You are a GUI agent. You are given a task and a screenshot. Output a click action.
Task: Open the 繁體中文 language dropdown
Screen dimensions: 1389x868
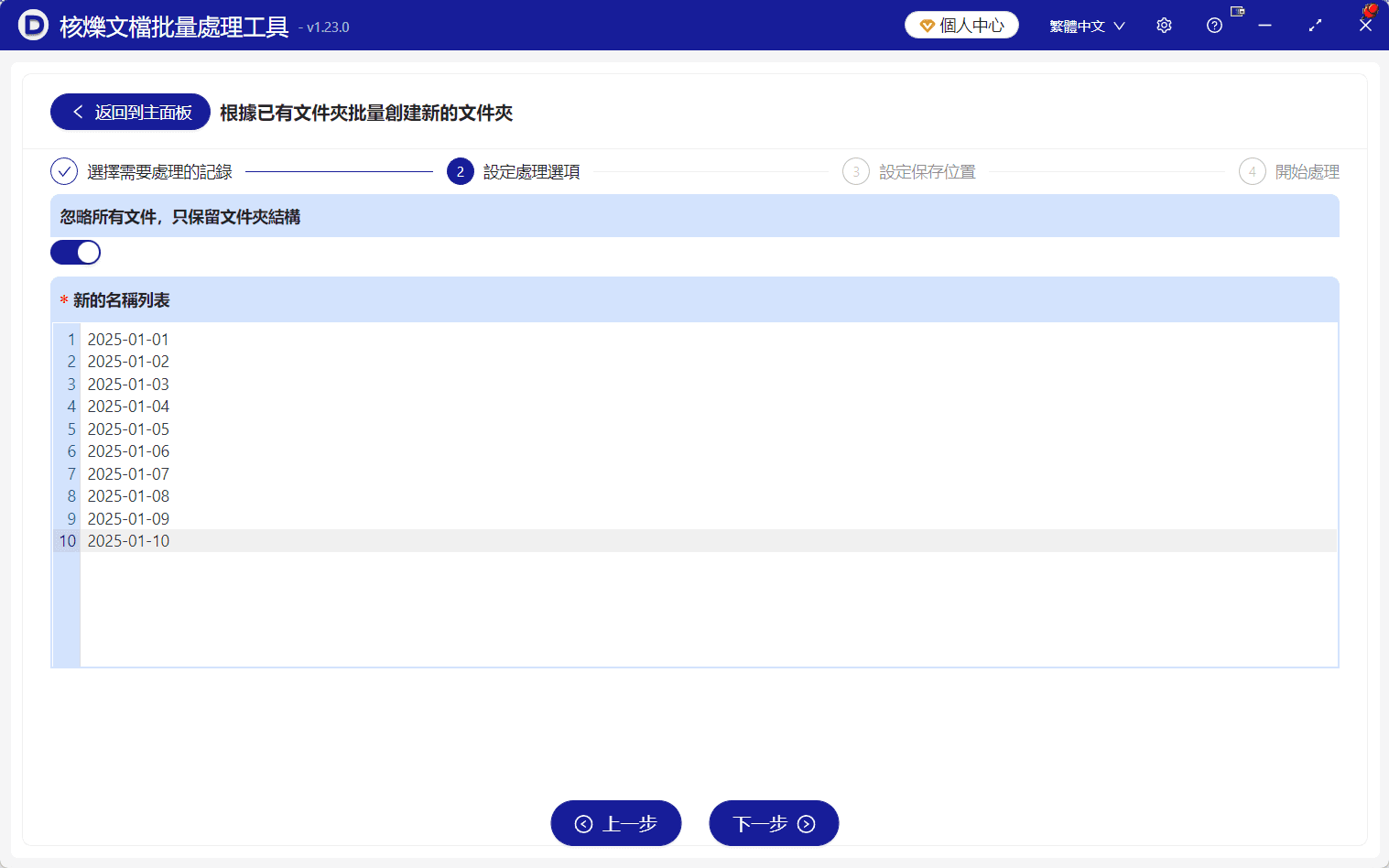point(1087,26)
